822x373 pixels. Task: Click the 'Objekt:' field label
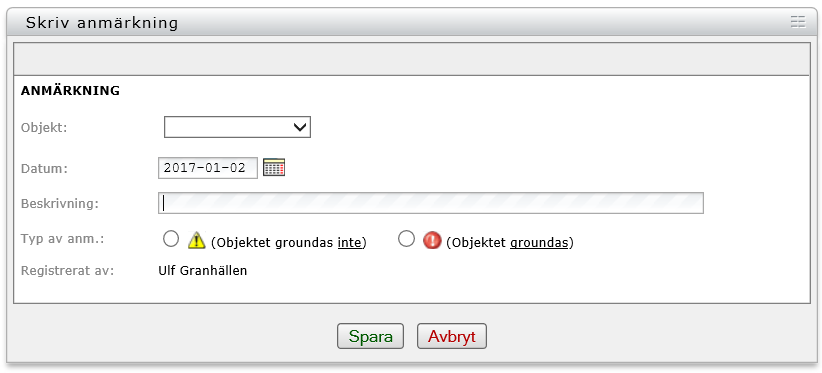point(44,127)
